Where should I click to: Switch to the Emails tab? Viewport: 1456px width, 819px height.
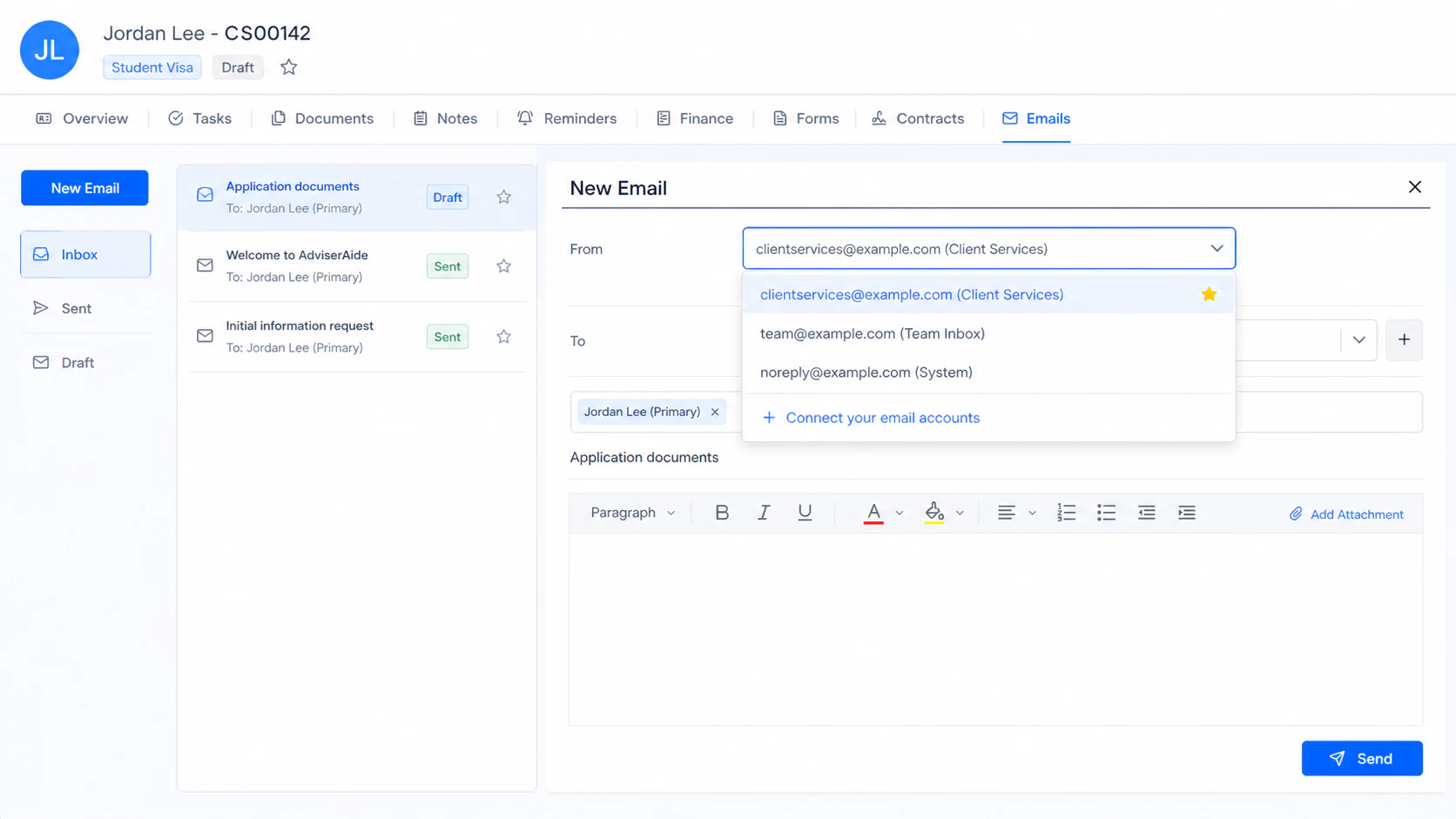tap(1036, 118)
